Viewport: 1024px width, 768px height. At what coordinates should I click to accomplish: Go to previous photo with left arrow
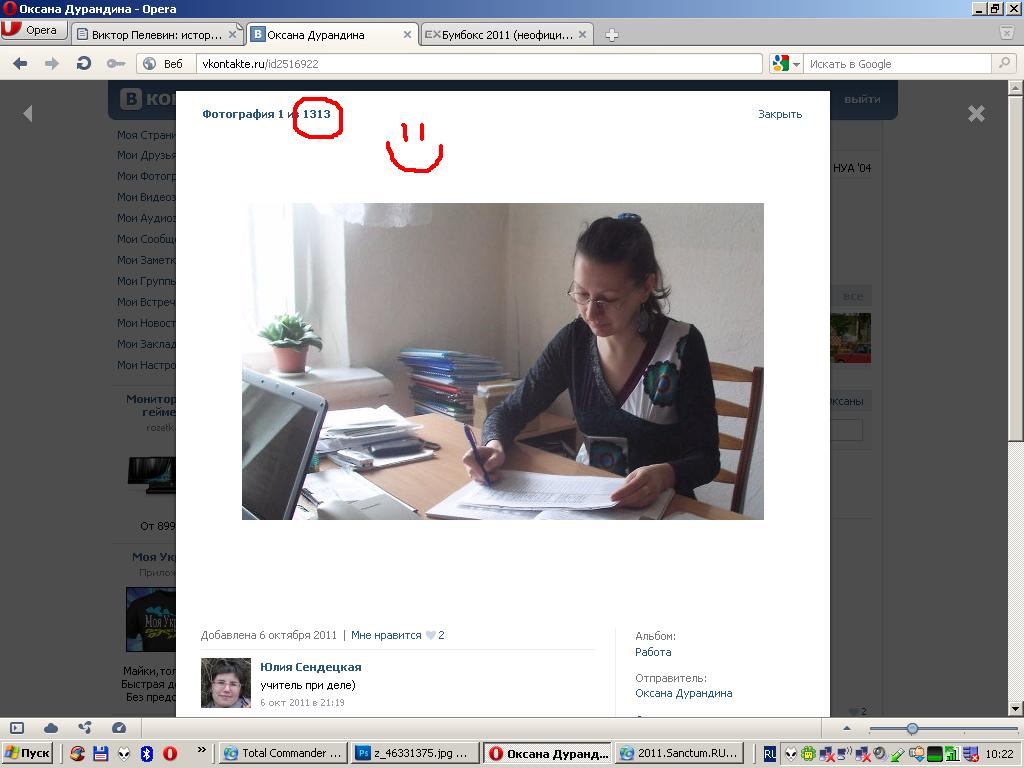pyautogui.click(x=27, y=114)
